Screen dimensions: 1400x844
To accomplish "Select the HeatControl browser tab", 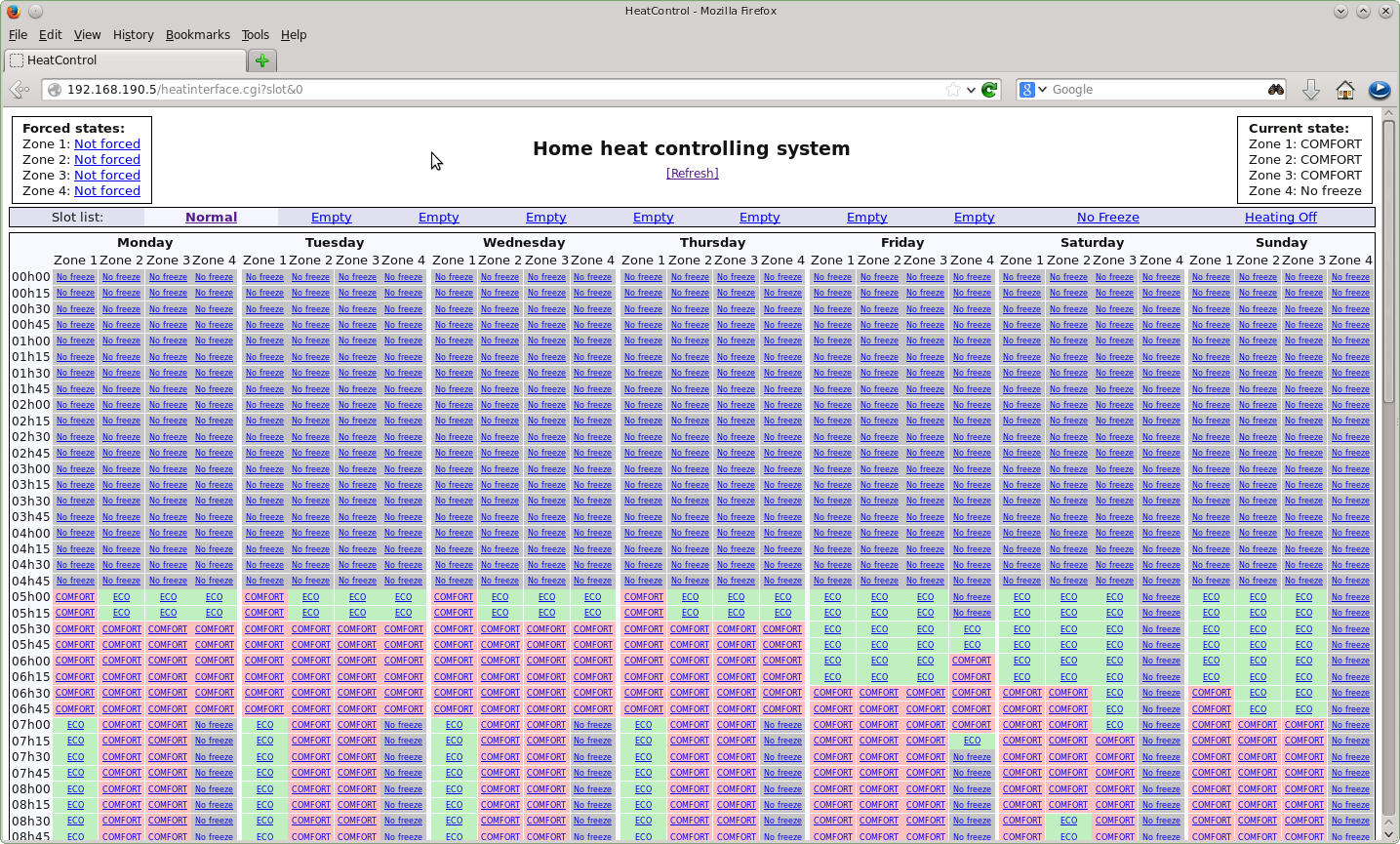I will click(127, 60).
